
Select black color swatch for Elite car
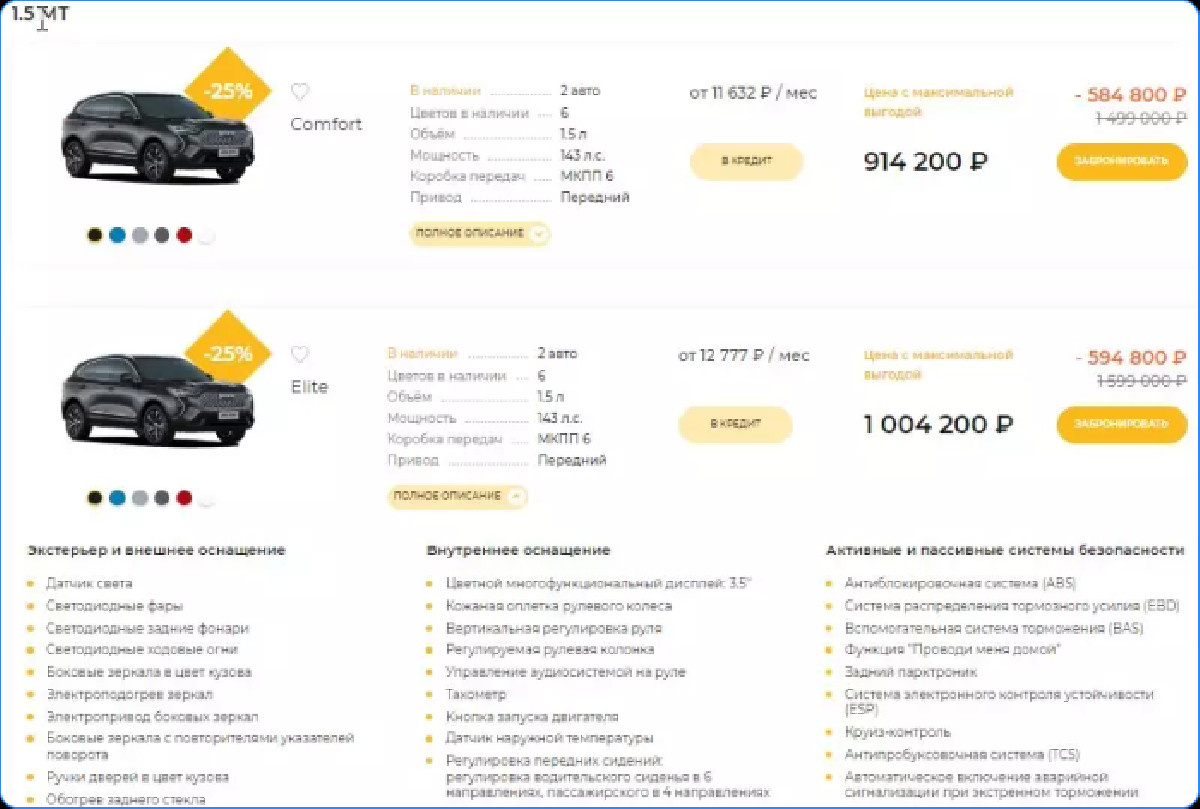pos(95,498)
